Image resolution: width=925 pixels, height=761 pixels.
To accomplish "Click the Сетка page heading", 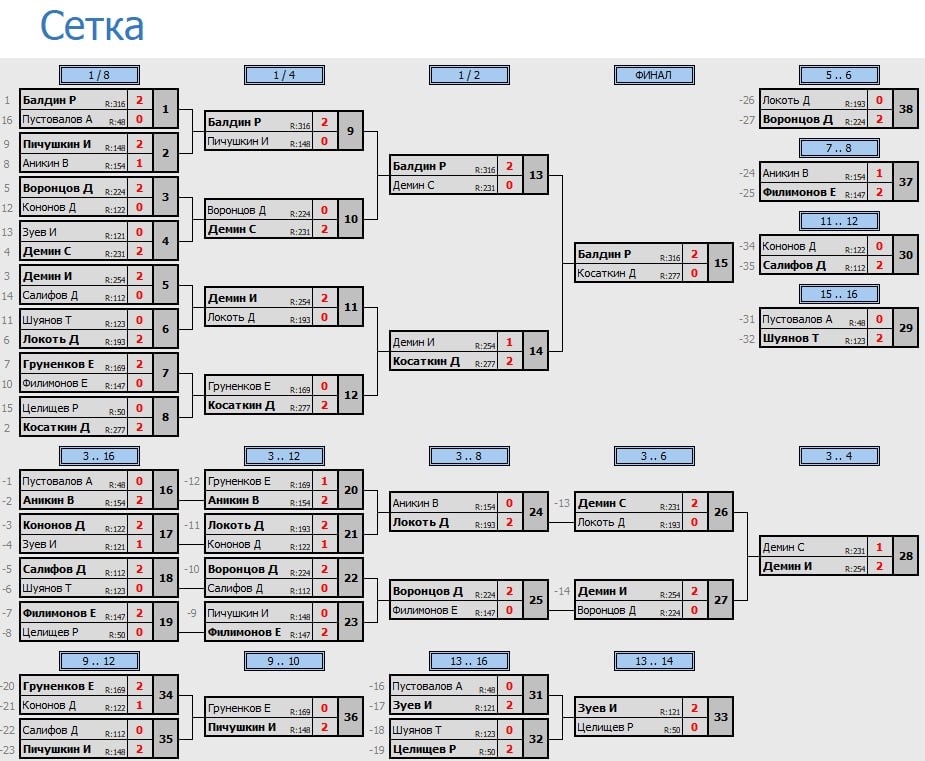I will [x=92, y=27].
